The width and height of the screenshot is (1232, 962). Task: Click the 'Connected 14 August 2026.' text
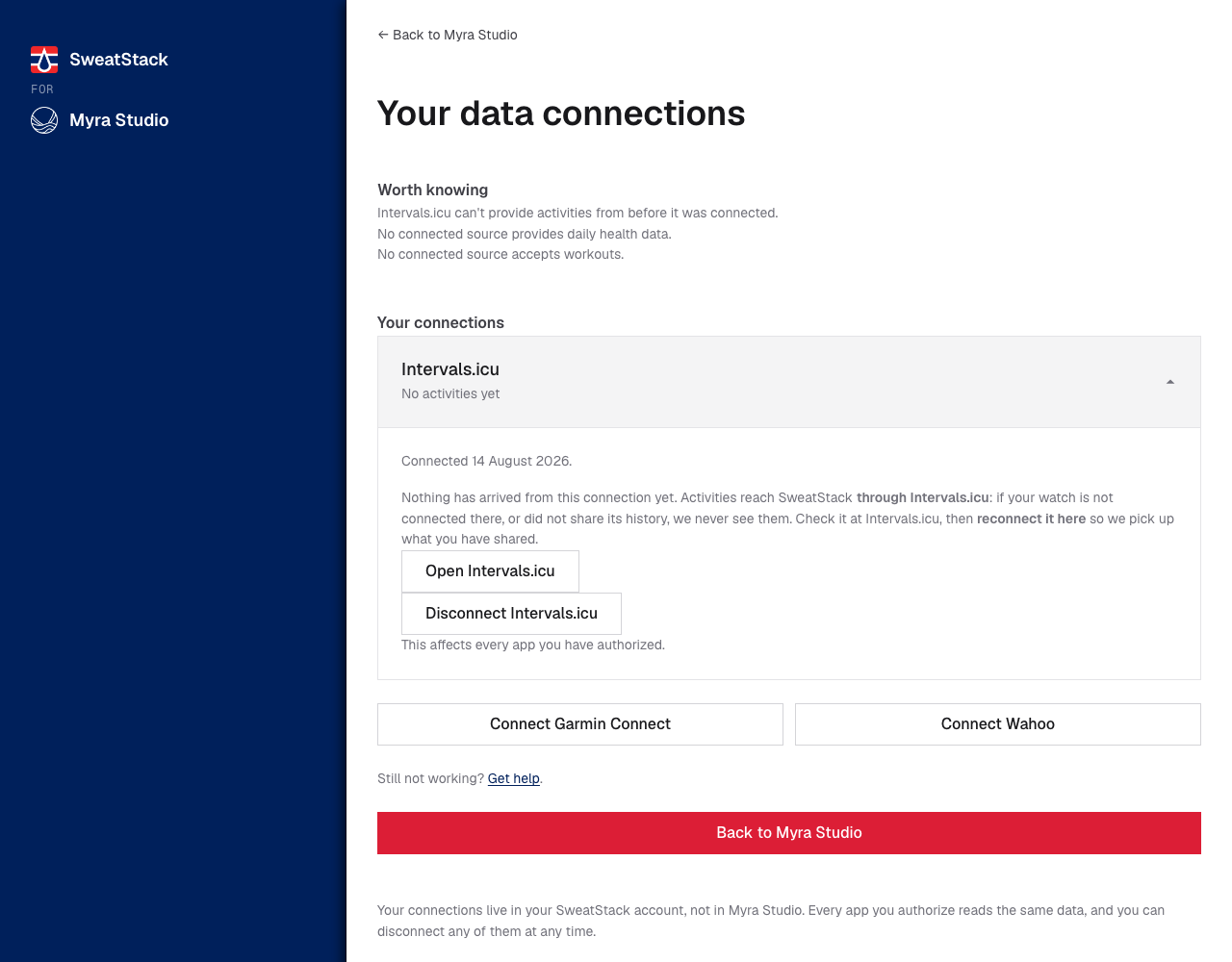[x=486, y=461]
